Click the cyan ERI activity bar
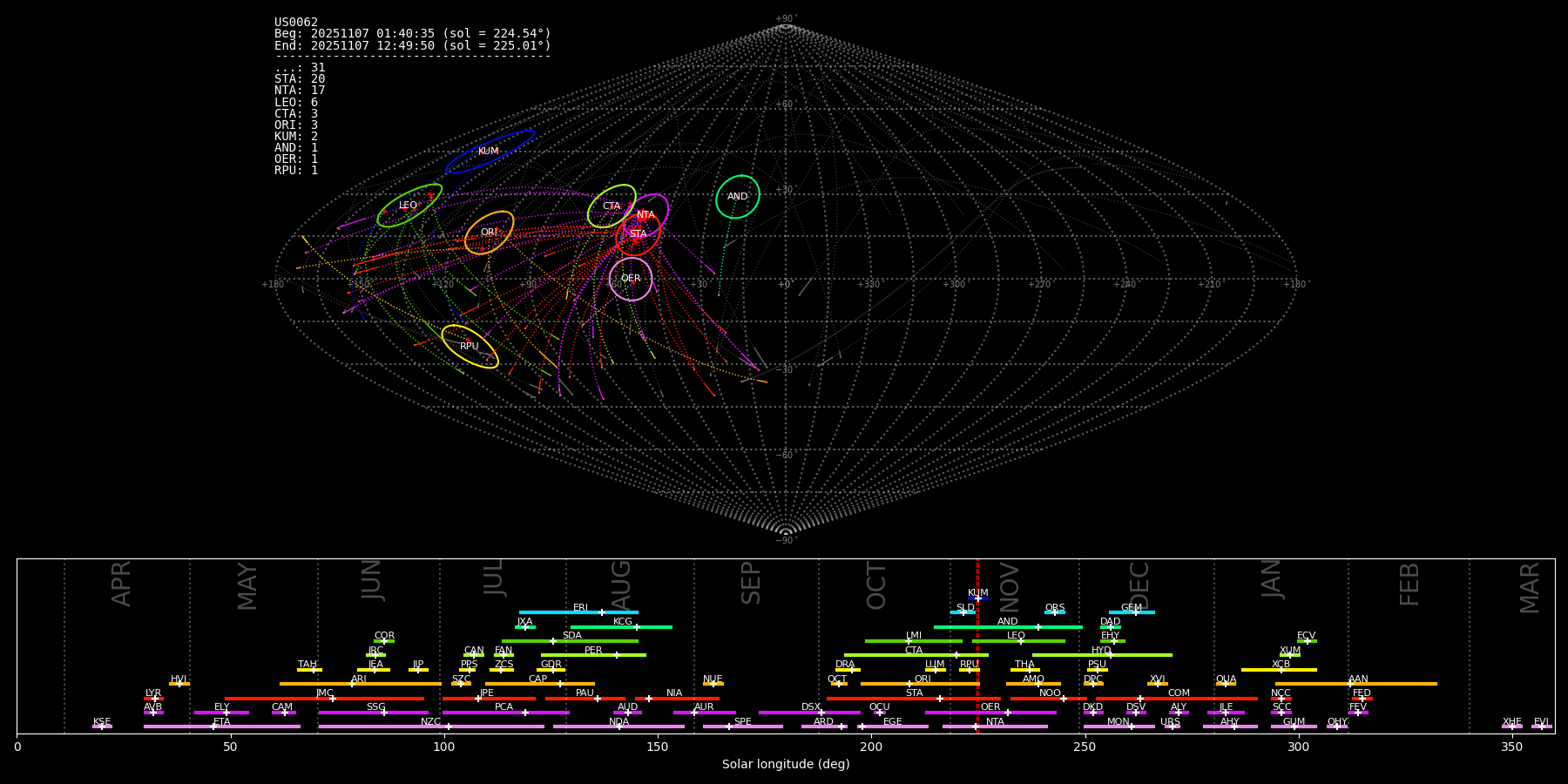 point(578,612)
